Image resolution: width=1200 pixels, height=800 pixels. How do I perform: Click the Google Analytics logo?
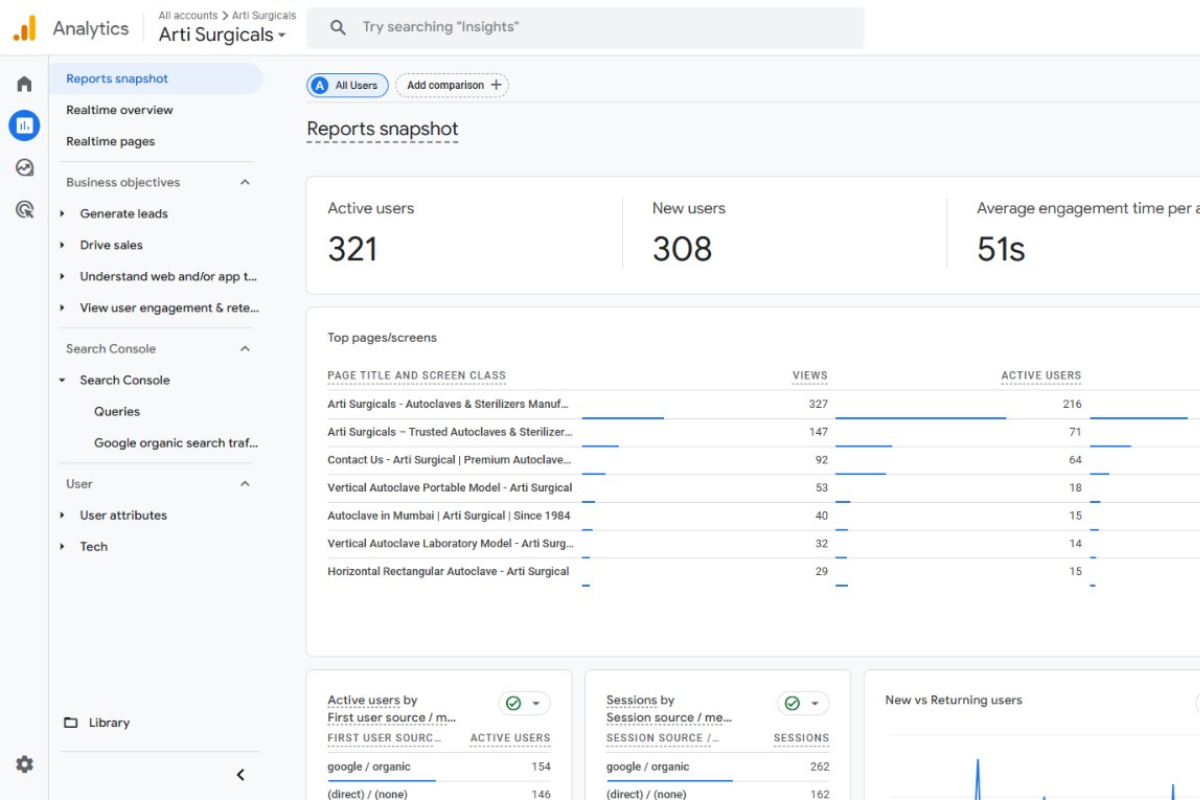pyautogui.click(x=25, y=28)
